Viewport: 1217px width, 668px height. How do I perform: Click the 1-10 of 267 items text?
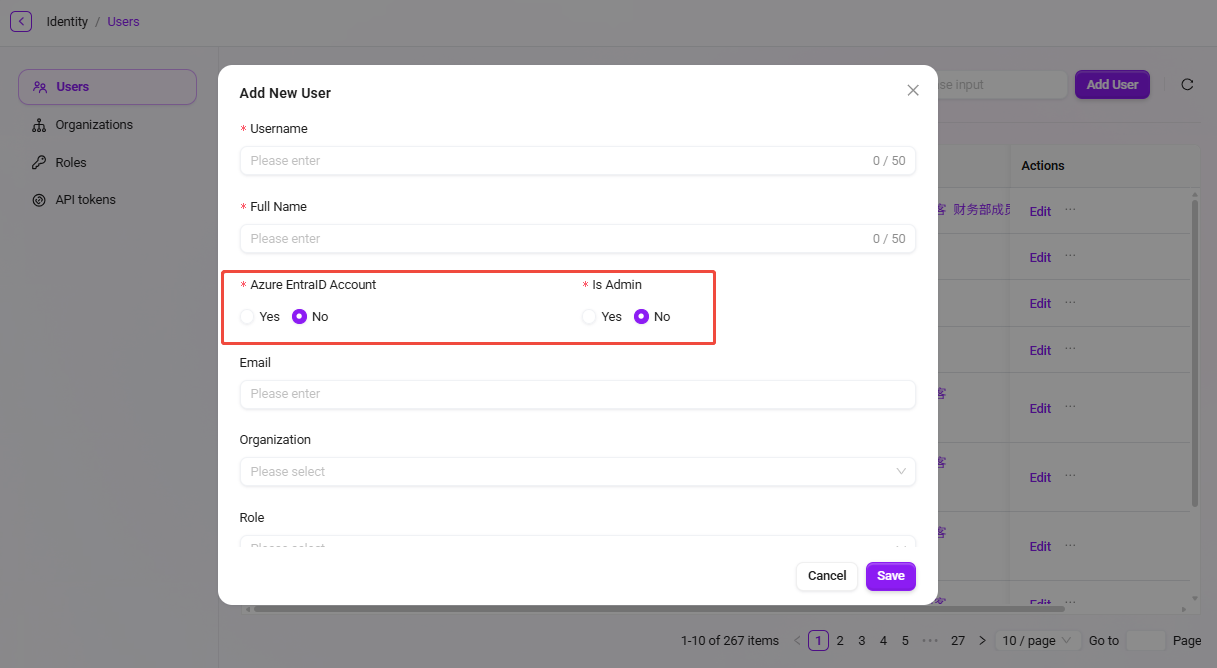(x=730, y=641)
